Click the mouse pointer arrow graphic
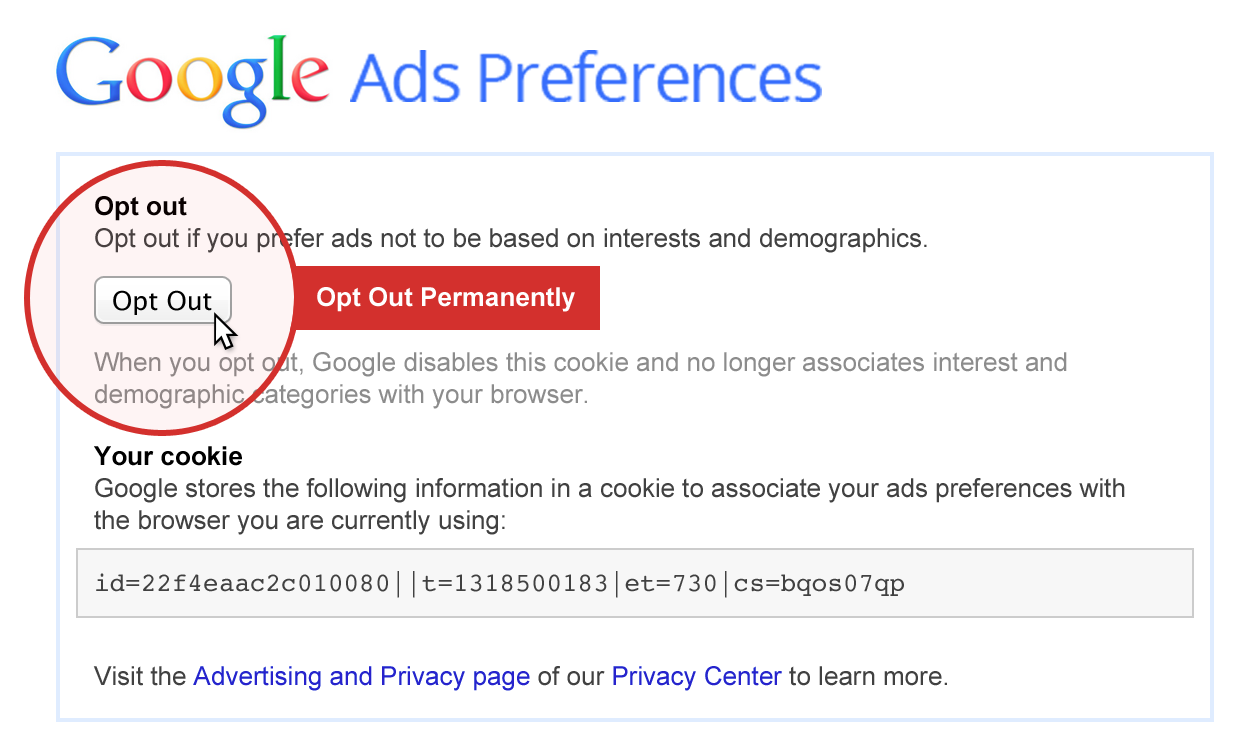Screen dimensions: 1252x756 click(225, 330)
